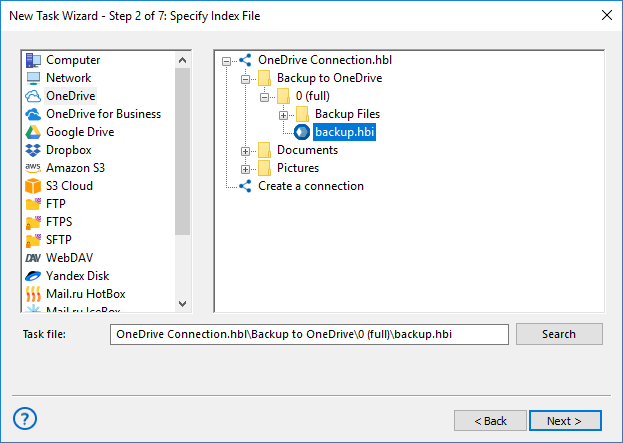Viewport: 623px width, 443px height.
Task: Select the FTPS entry label
Action: 59,222
